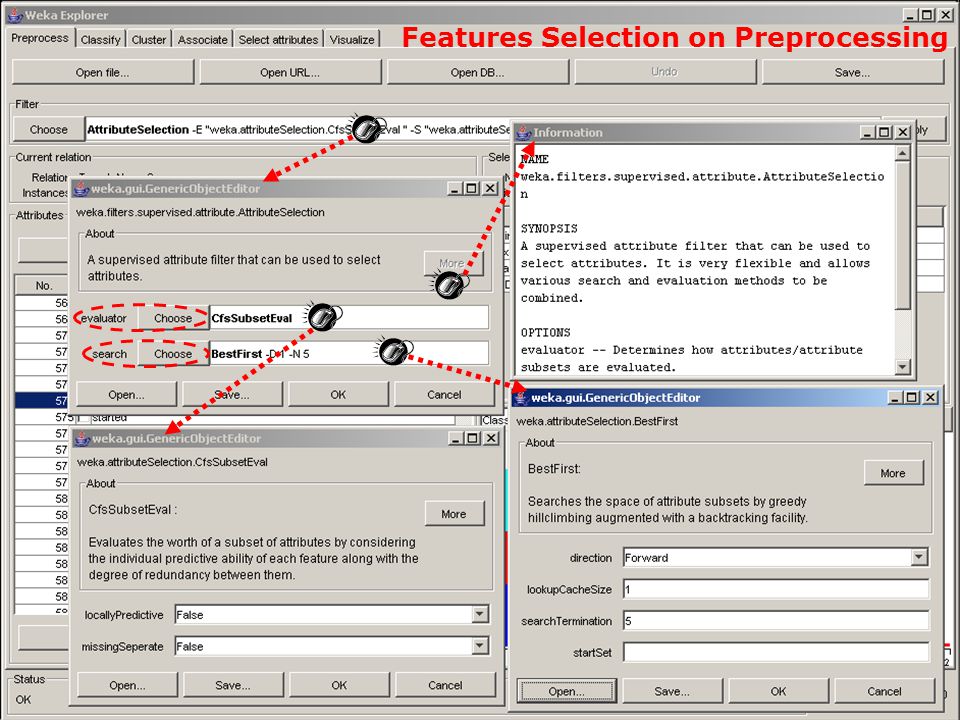Click the lookupCacheSize input field
Image resolution: width=960 pixels, height=720 pixels.
pos(776,589)
